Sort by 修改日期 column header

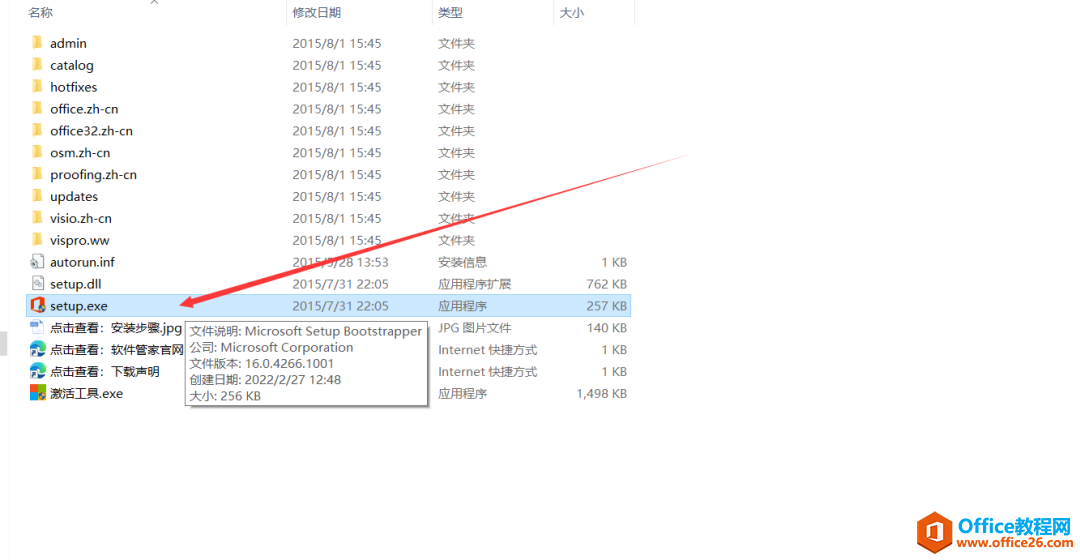click(316, 12)
